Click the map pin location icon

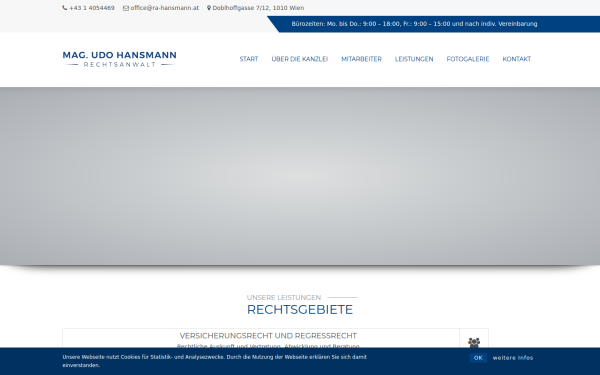pos(209,8)
